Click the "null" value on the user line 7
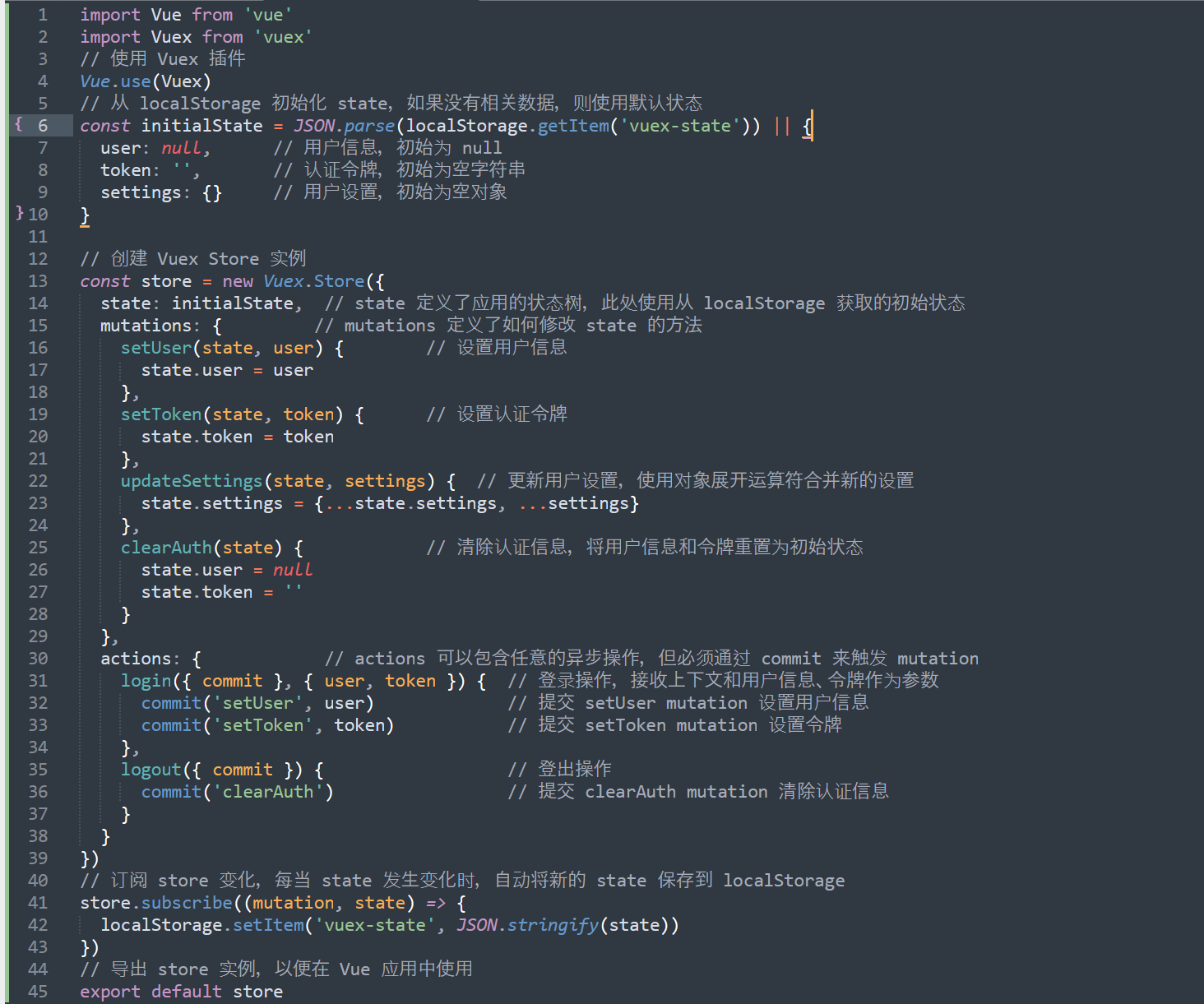The height and width of the screenshot is (1004, 1204). pyautogui.click(x=182, y=148)
